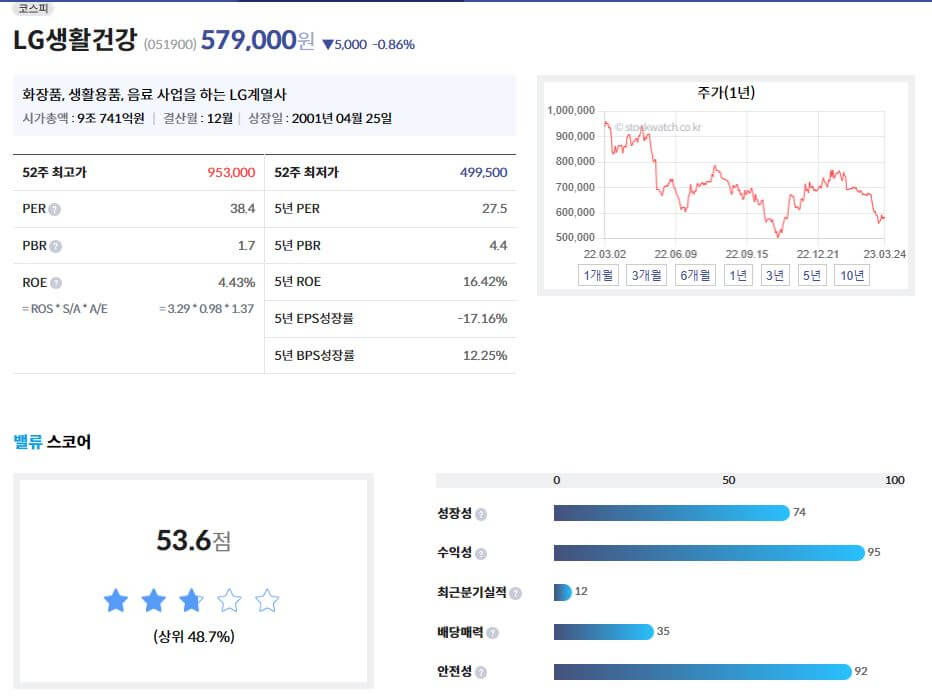Click the PBR value 1.7
Image resolution: width=932 pixels, height=697 pixels.
point(247,245)
